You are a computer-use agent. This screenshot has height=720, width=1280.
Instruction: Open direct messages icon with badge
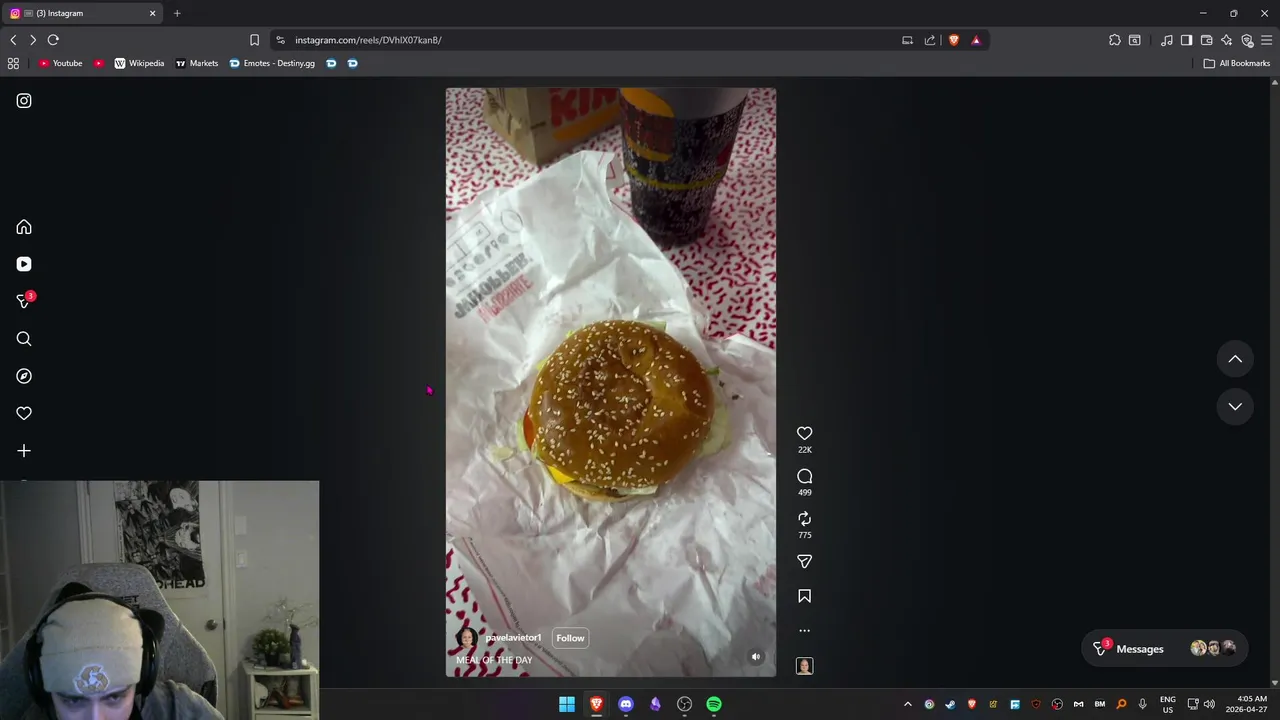(x=24, y=301)
